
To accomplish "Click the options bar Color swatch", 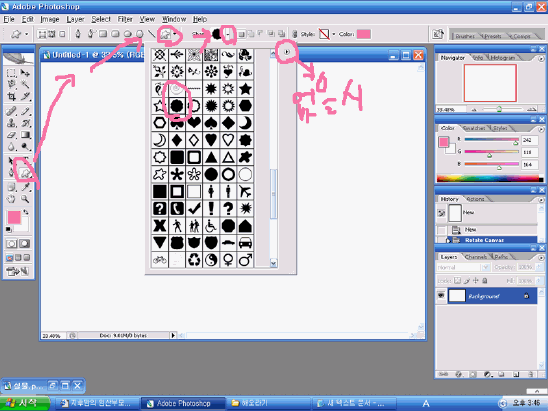I will 363,34.
